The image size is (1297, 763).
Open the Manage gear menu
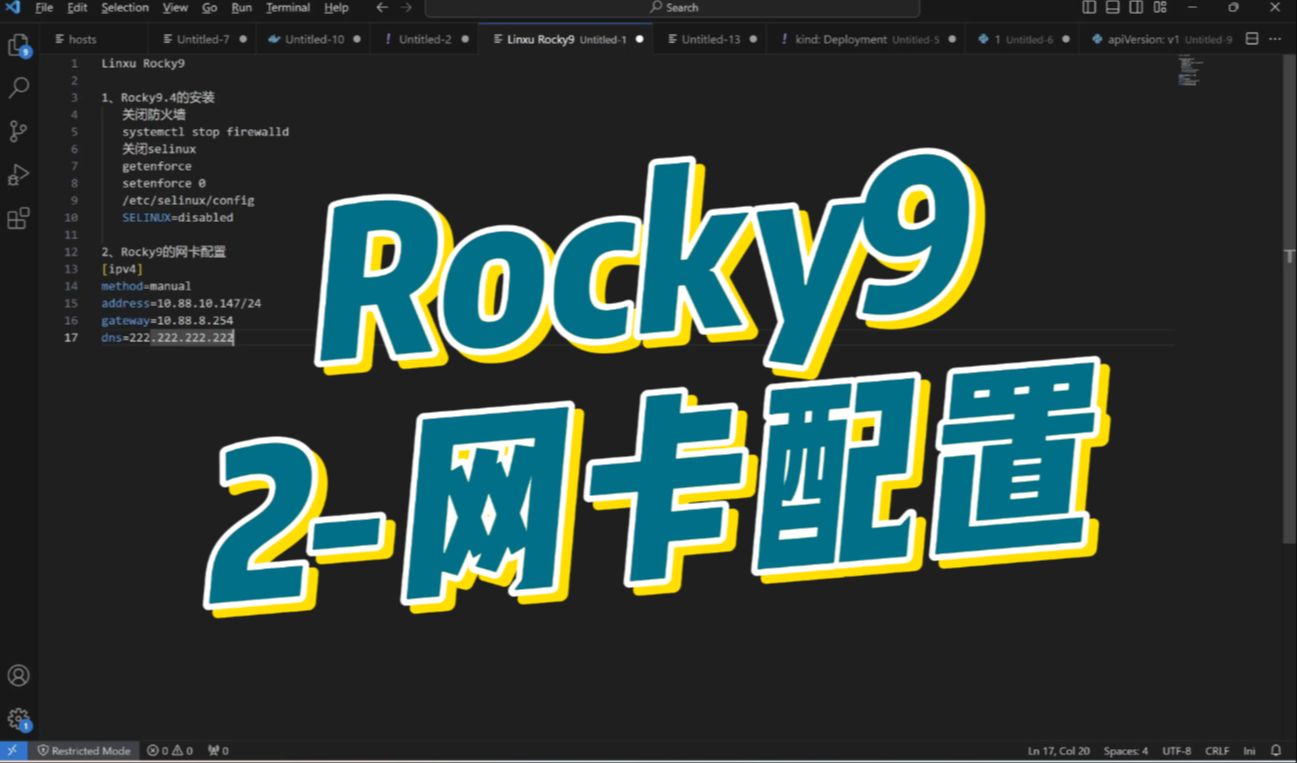pyautogui.click(x=18, y=718)
